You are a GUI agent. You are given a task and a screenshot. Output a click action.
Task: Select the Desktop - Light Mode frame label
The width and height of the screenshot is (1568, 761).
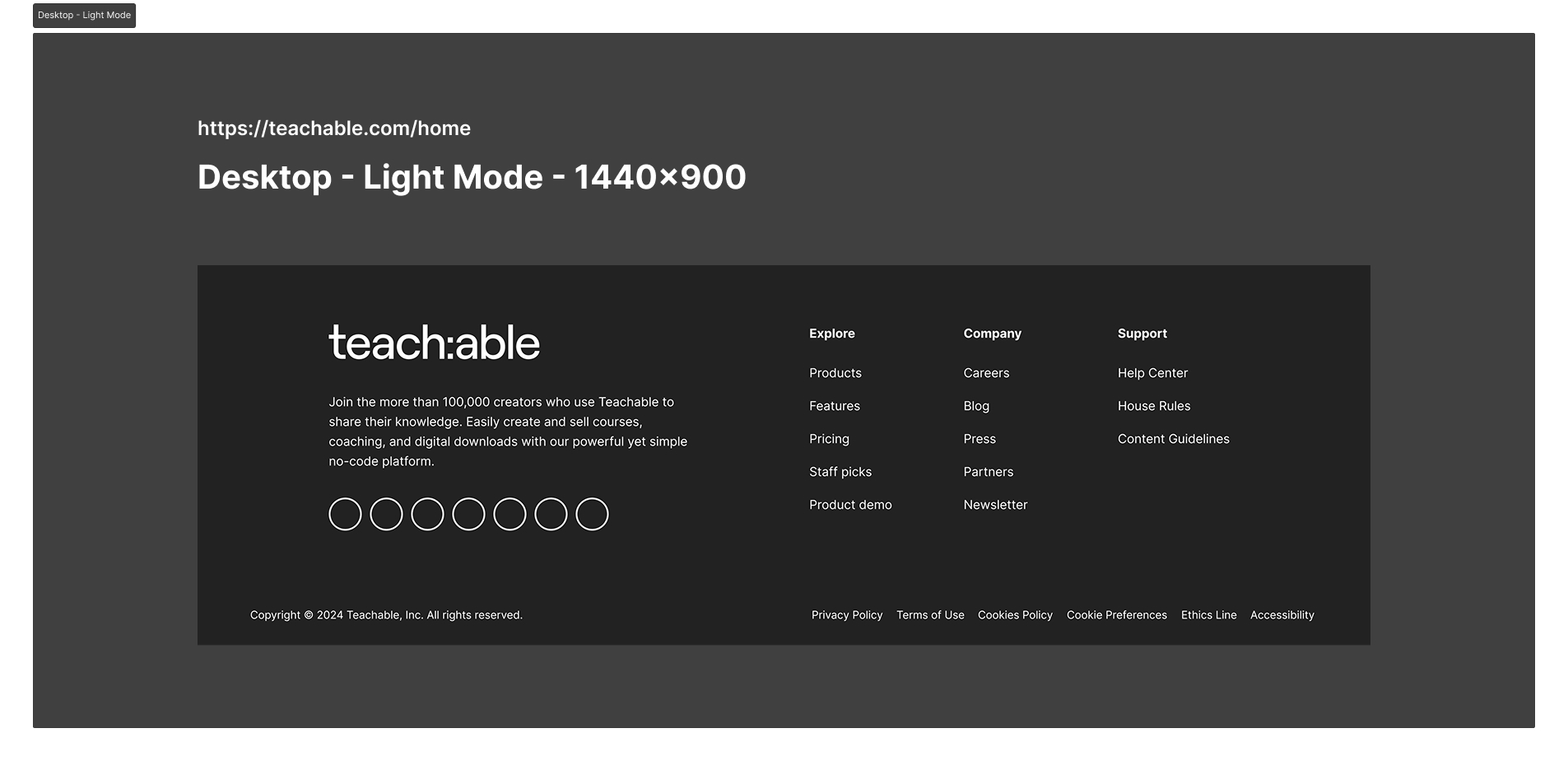[84, 16]
